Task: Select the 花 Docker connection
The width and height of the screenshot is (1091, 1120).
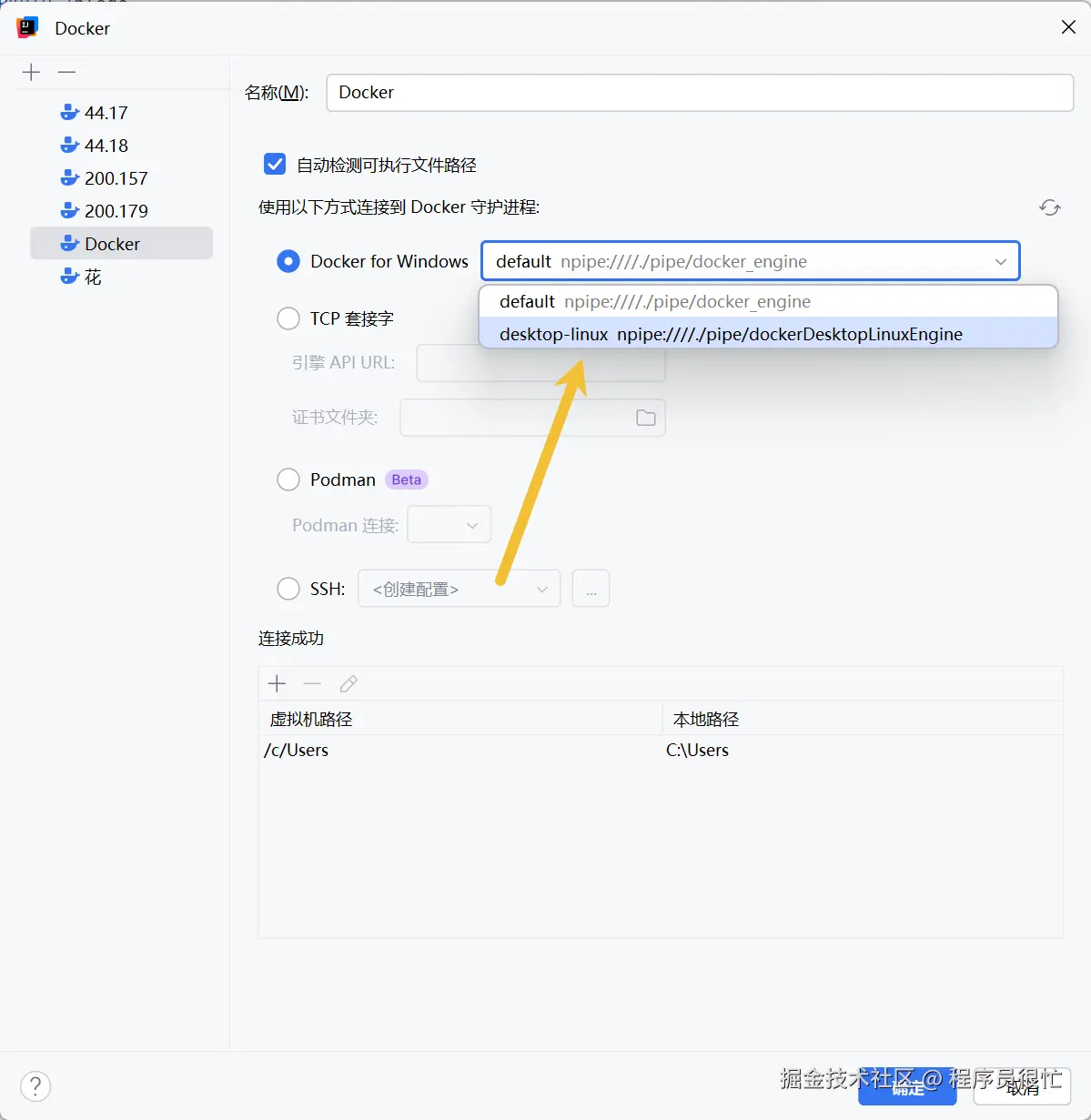Action: point(121,277)
